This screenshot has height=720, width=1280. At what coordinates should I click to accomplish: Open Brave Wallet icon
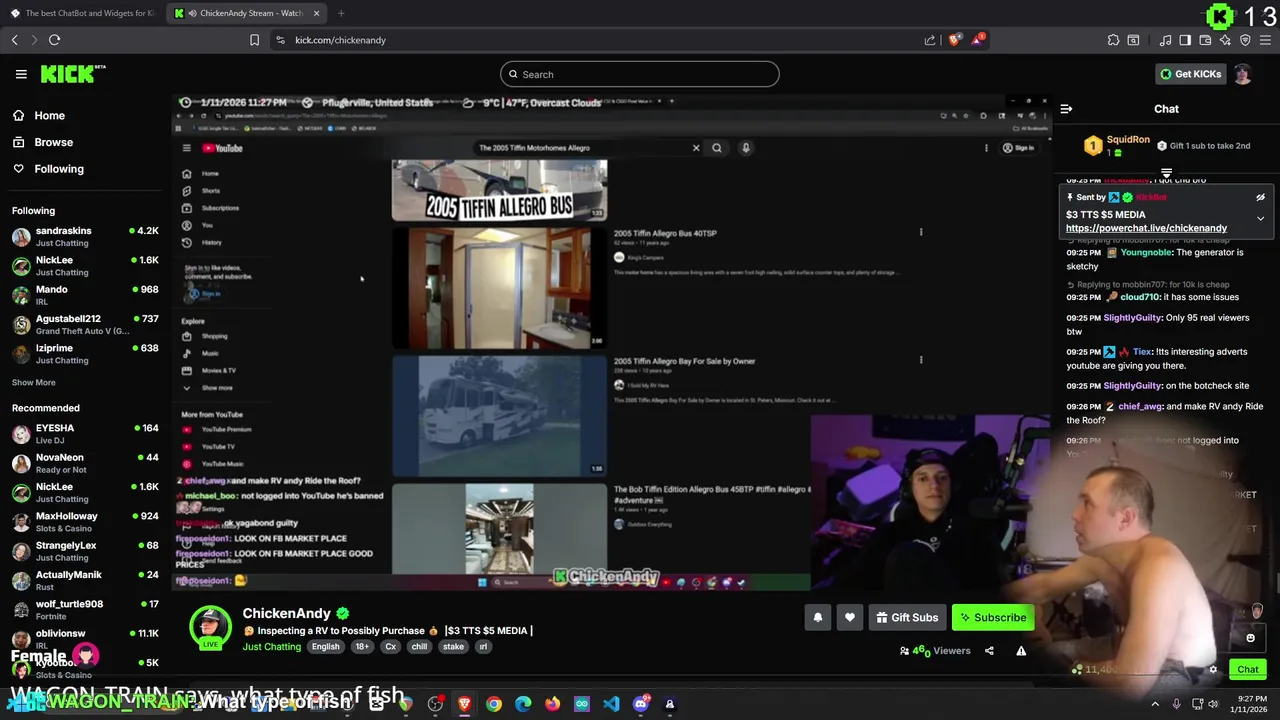[x=1205, y=40]
